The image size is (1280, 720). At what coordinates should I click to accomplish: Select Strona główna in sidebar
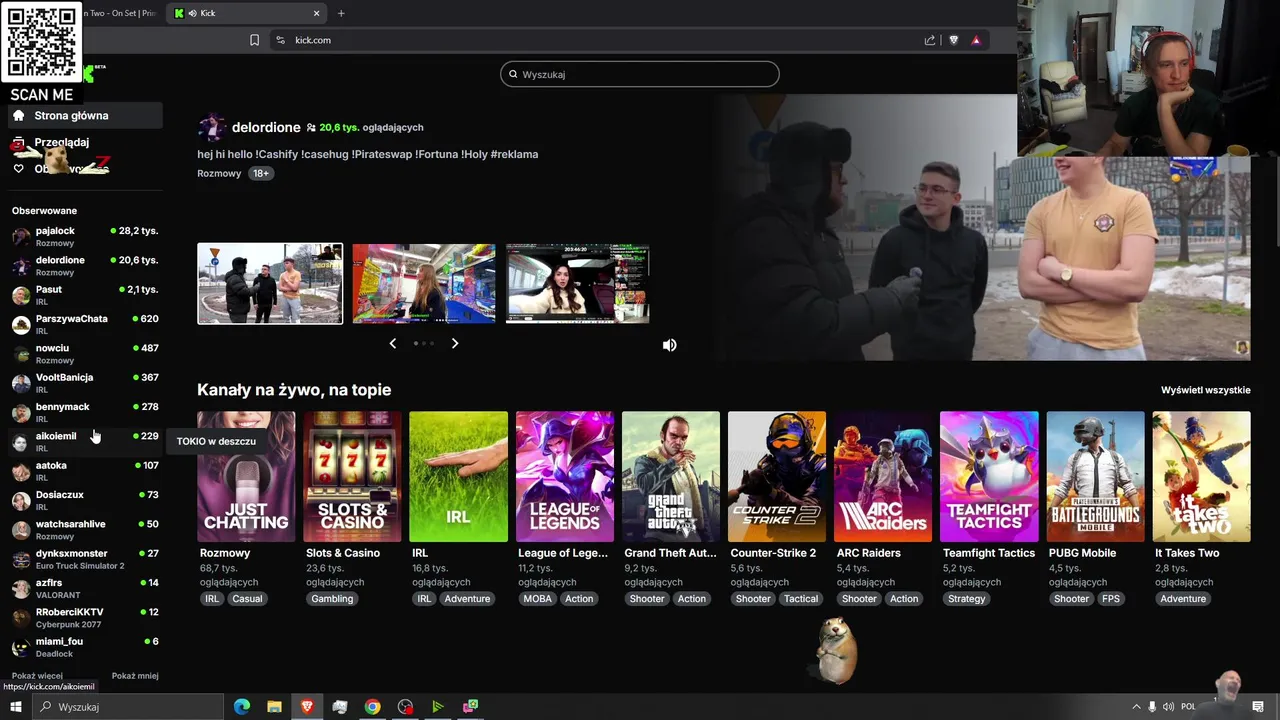click(85, 115)
